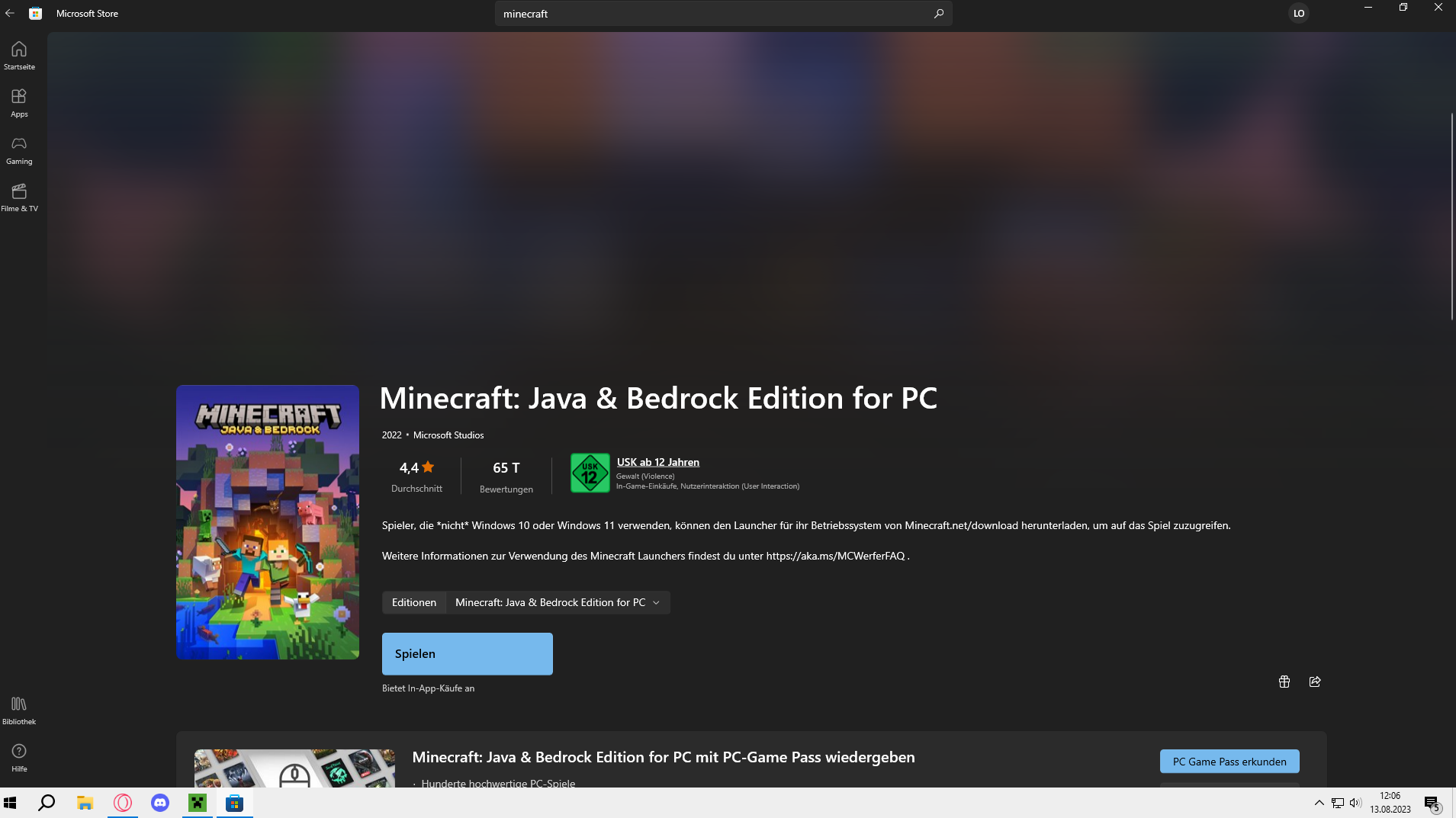The height and width of the screenshot is (818, 1456).
Task: Open the LO user profile menu
Action: (1299, 13)
